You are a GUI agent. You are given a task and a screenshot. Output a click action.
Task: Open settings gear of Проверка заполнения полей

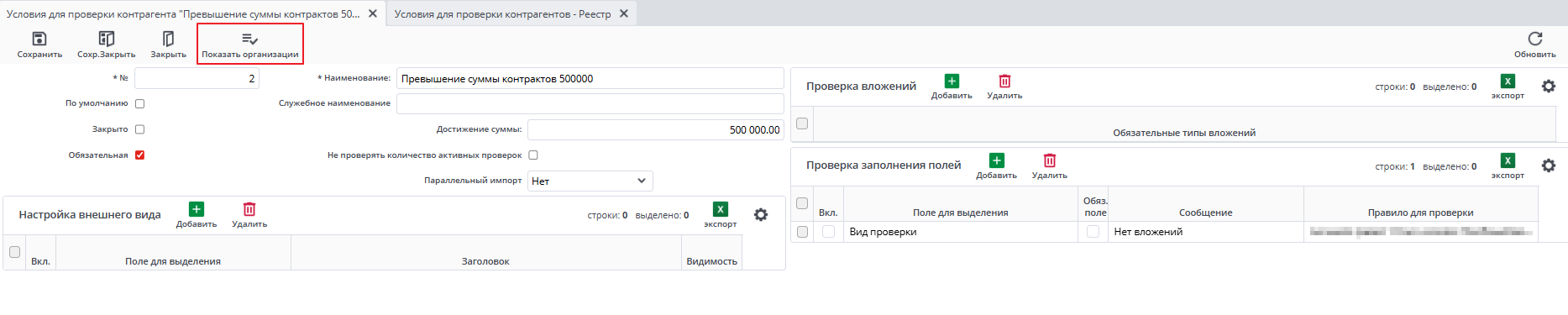[1549, 165]
